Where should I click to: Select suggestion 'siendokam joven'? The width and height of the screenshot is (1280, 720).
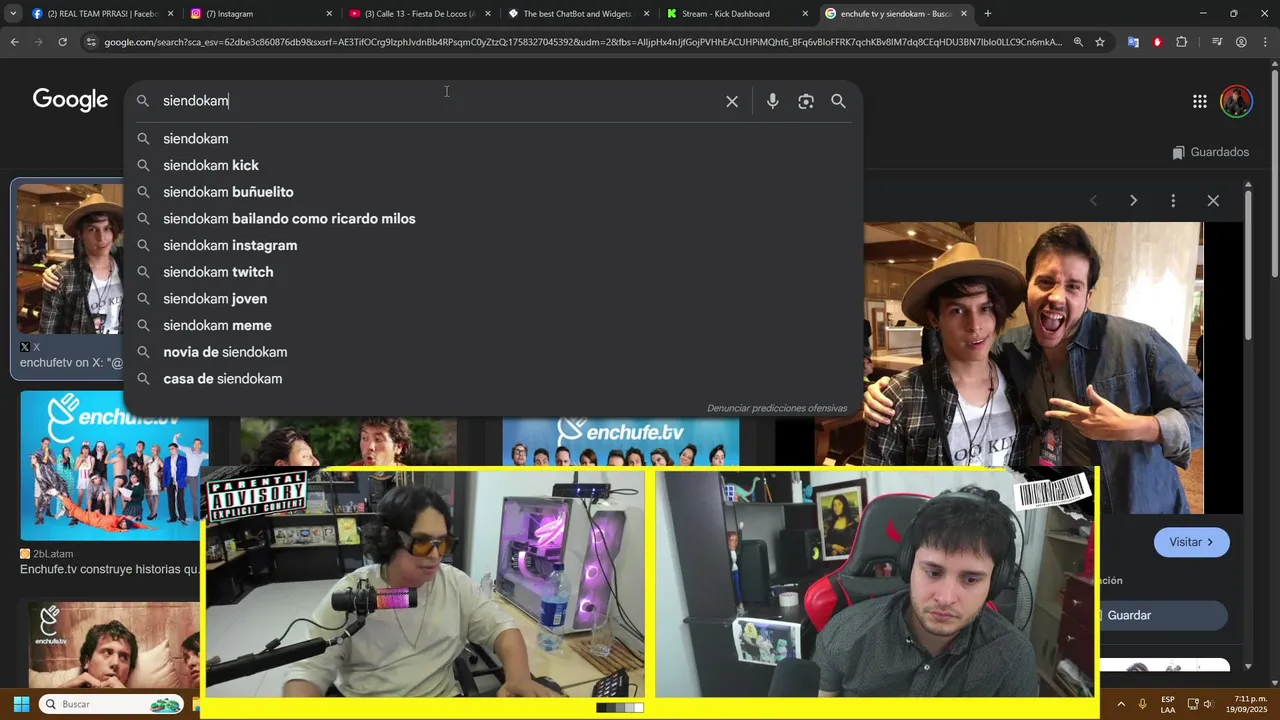pos(493,299)
